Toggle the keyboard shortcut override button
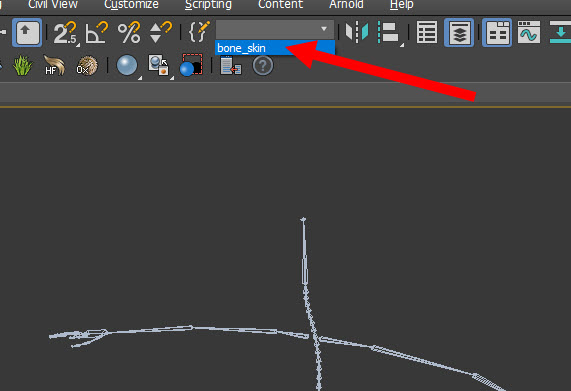 pos(27,32)
